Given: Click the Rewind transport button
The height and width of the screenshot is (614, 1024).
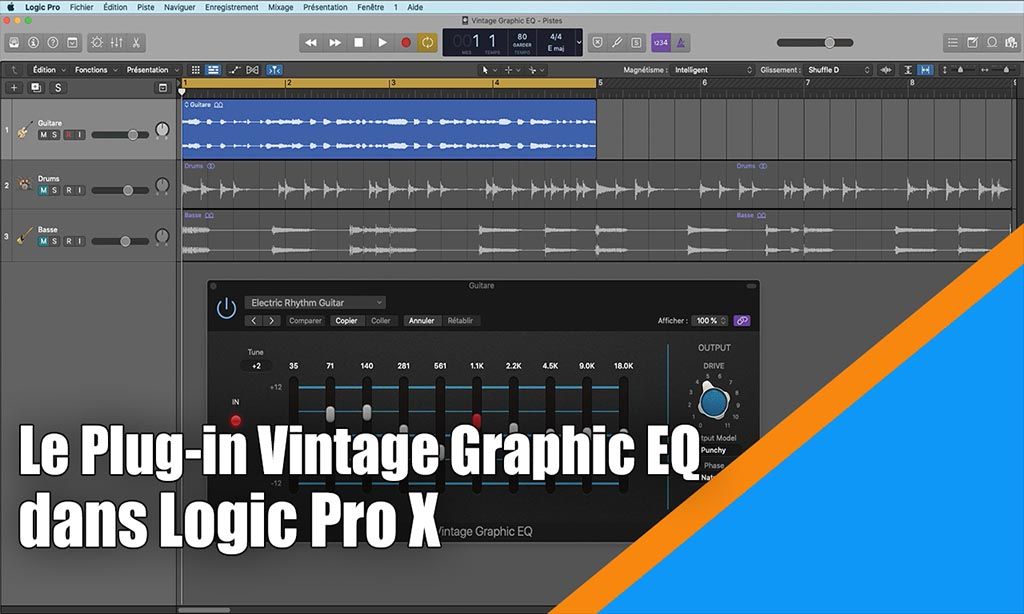Looking at the screenshot, I should tap(311, 42).
